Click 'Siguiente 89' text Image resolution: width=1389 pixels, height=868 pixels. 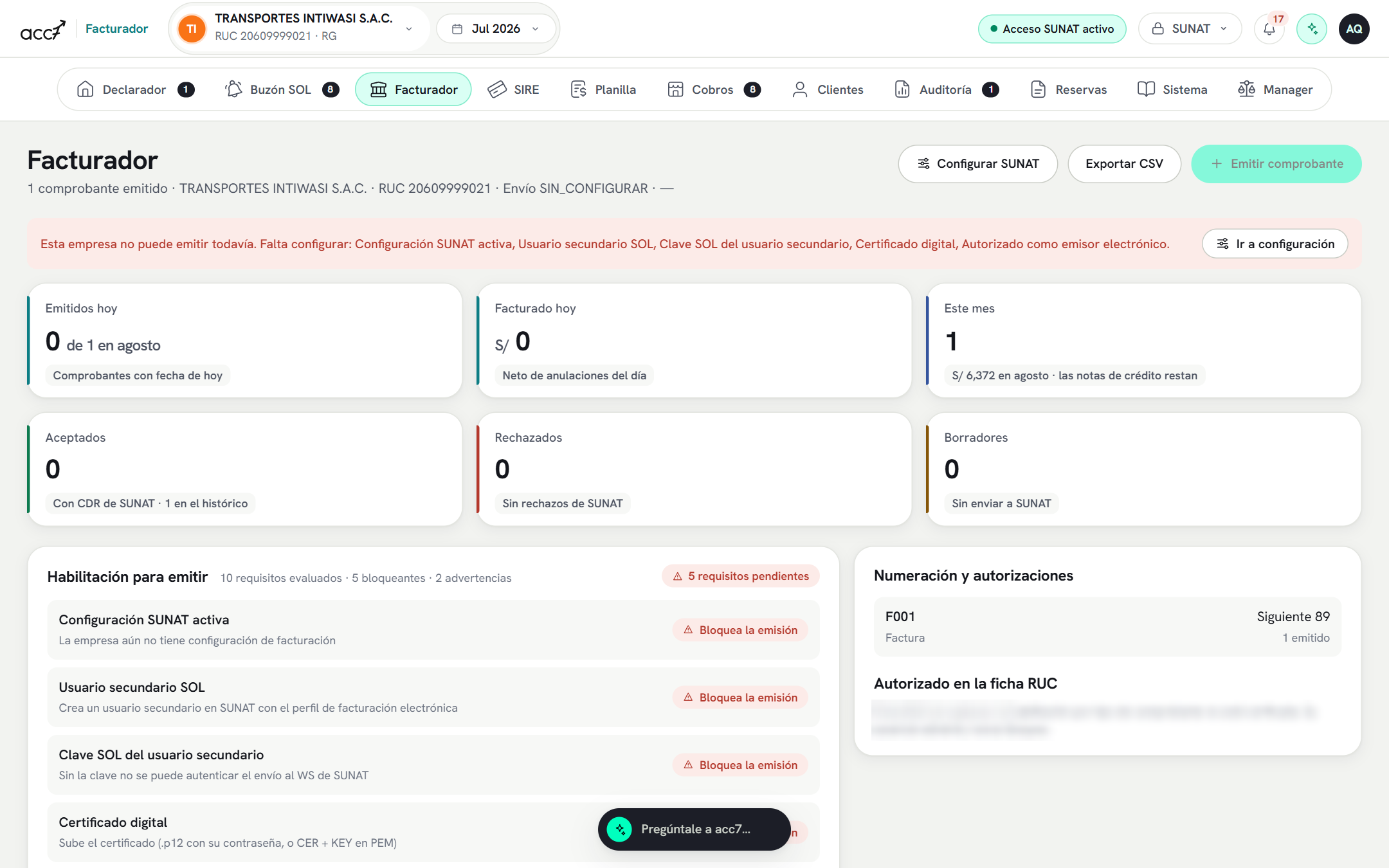1293,617
